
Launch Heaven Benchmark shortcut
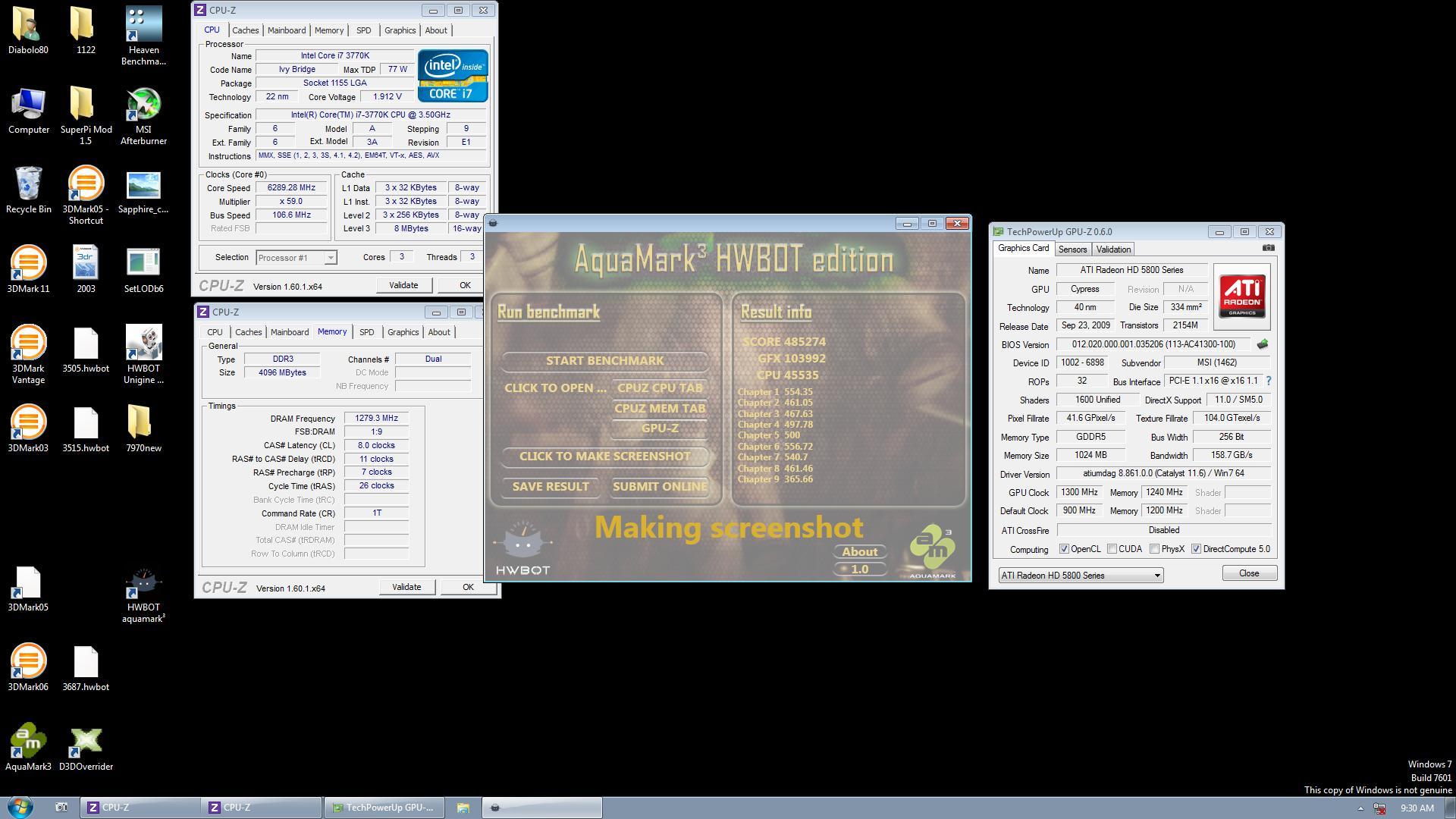click(x=143, y=36)
